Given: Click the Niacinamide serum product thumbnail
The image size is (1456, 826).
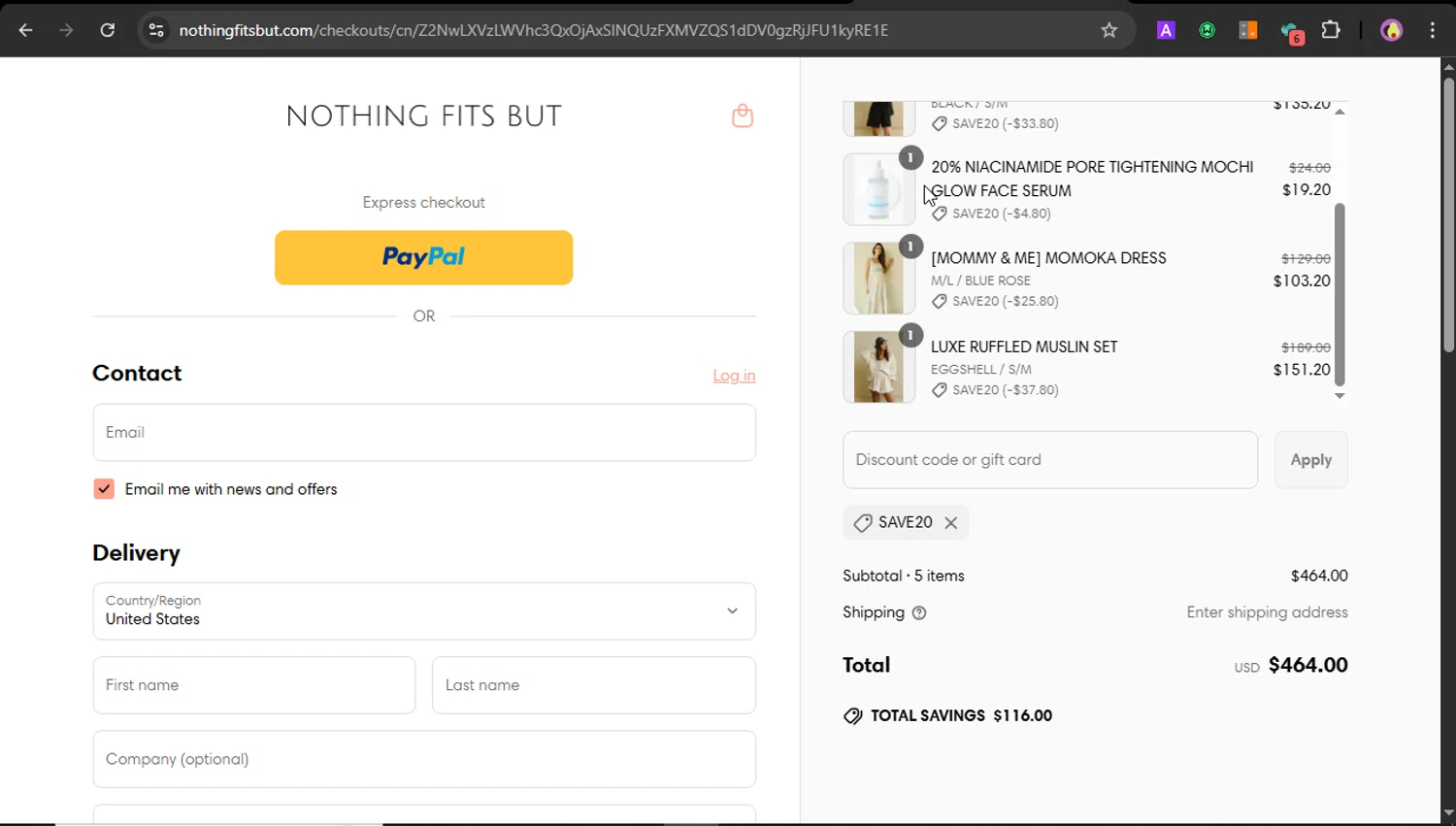Looking at the screenshot, I should tap(878, 189).
